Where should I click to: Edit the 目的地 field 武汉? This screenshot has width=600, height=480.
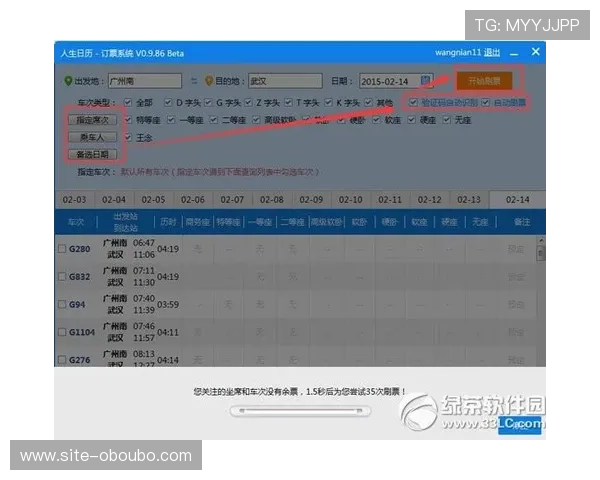click(285, 81)
